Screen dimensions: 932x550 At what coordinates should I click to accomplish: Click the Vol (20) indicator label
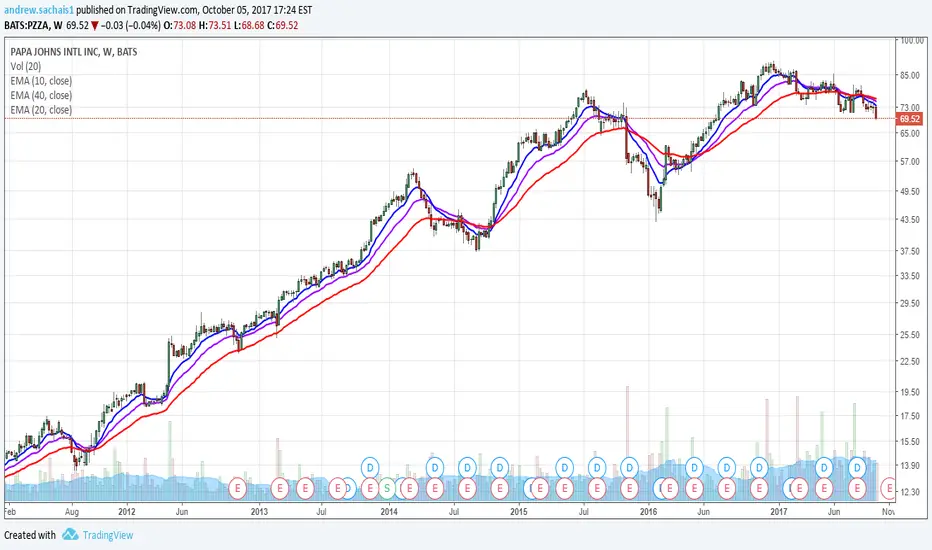(x=26, y=66)
